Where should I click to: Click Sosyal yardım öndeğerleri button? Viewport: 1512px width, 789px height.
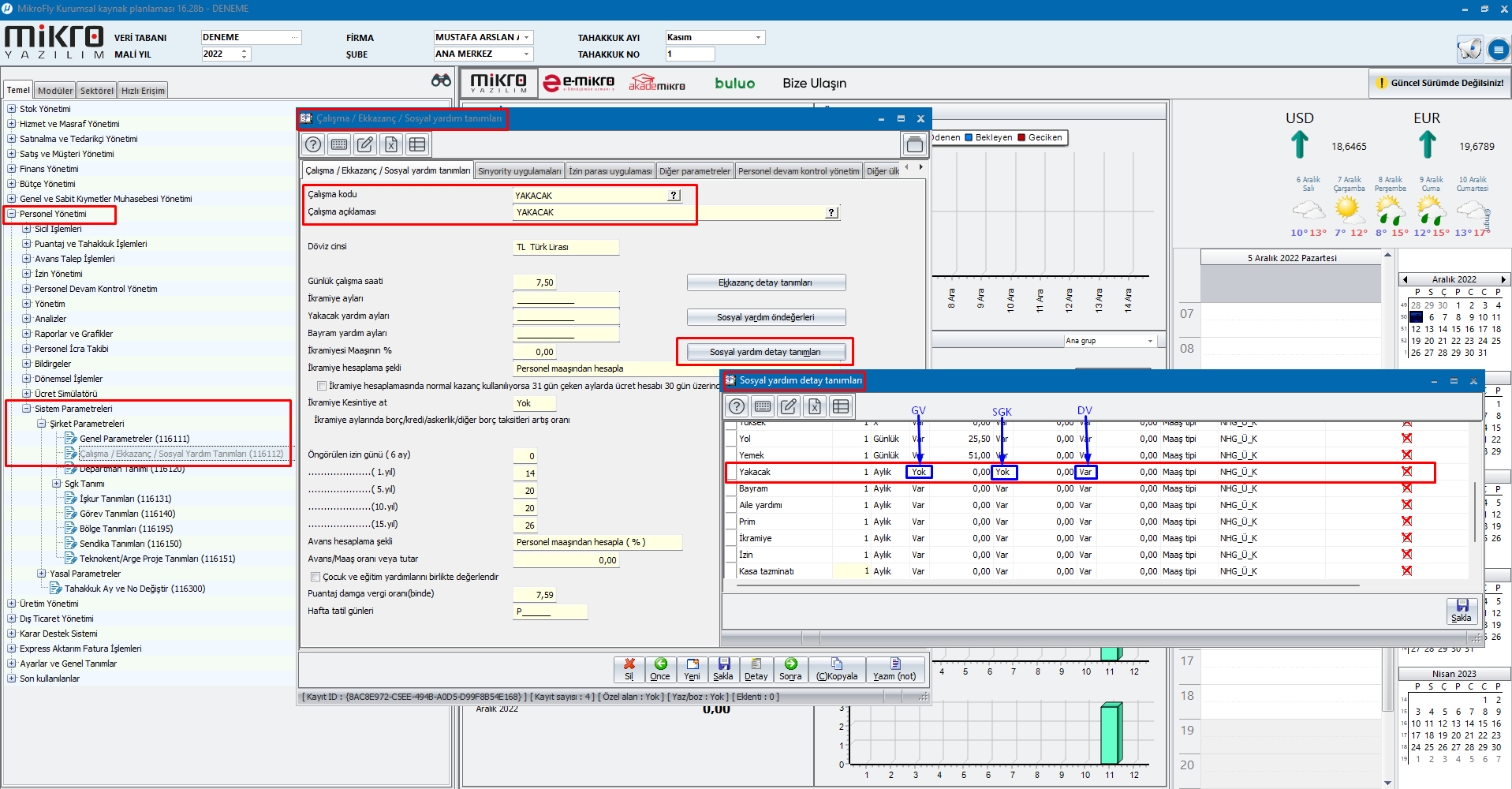766,317
